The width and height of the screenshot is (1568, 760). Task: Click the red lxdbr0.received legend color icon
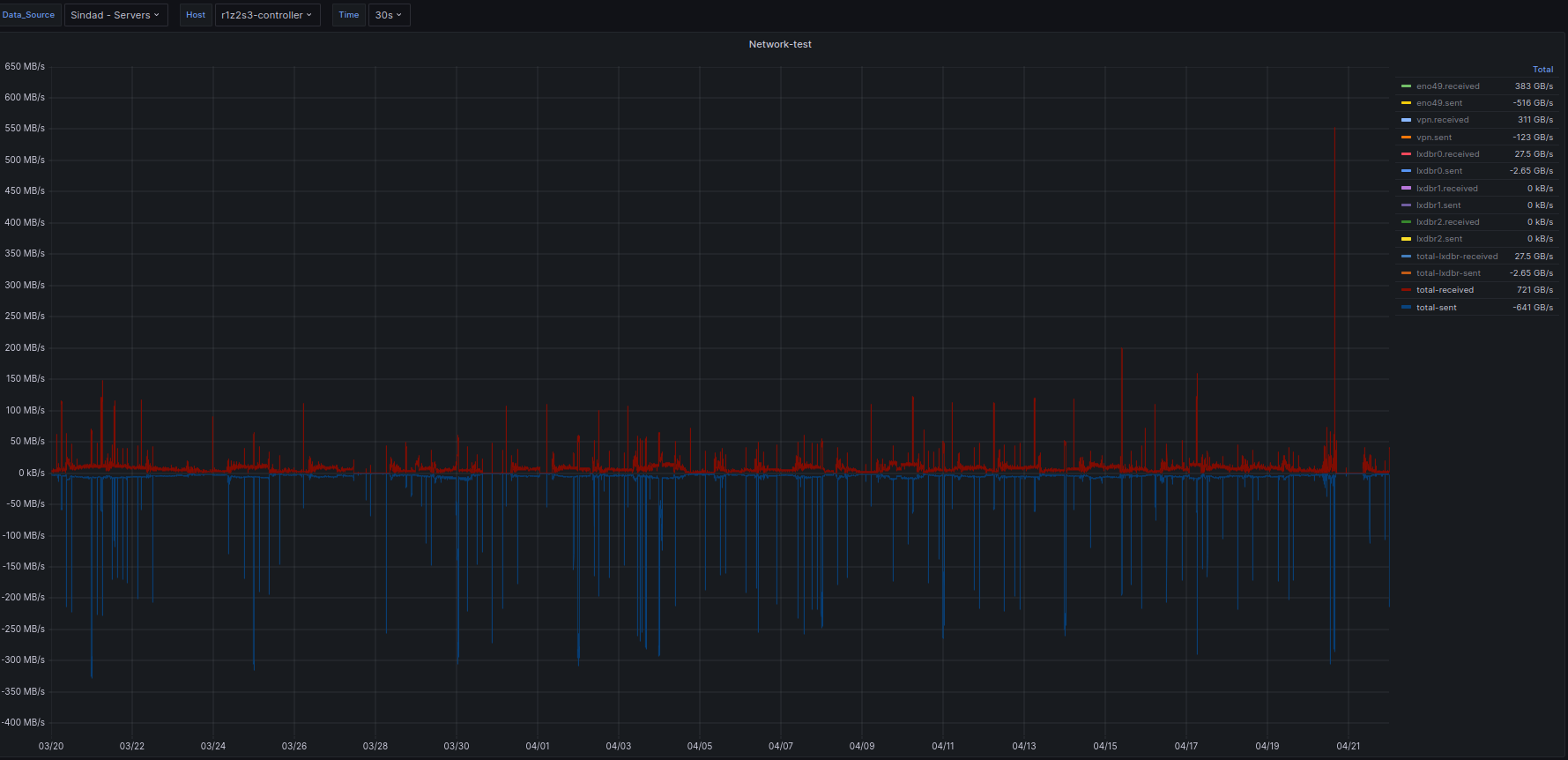coord(1406,154)
